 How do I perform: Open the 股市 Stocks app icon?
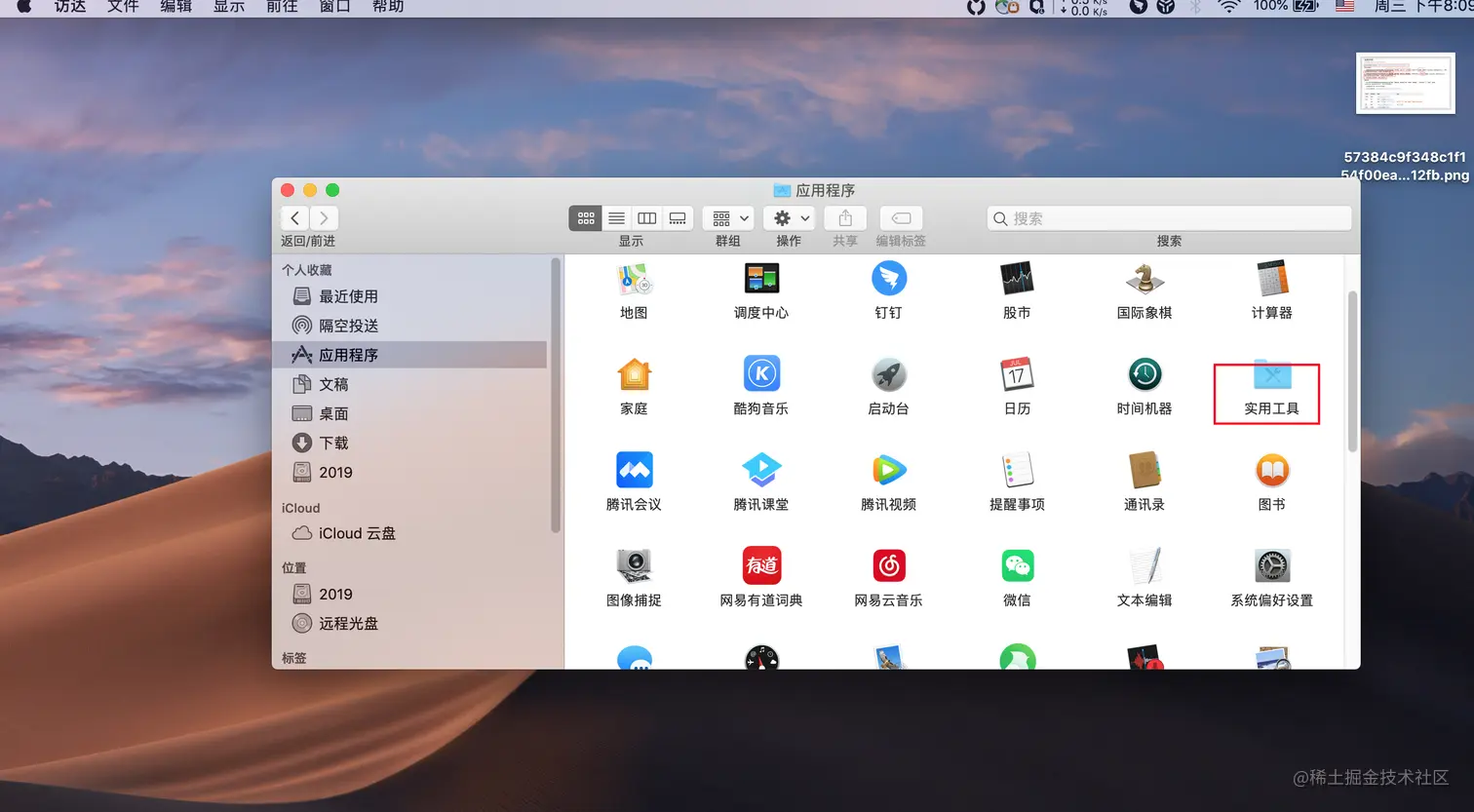tap(1017, 280)
